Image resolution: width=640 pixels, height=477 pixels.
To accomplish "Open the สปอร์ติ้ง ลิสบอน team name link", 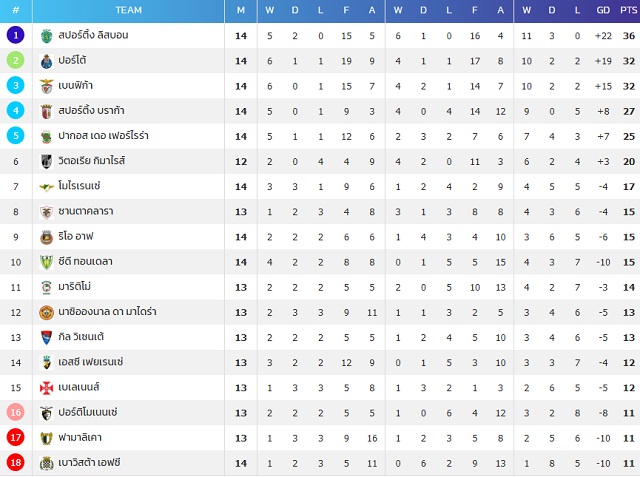I will [x=93, y=35].
